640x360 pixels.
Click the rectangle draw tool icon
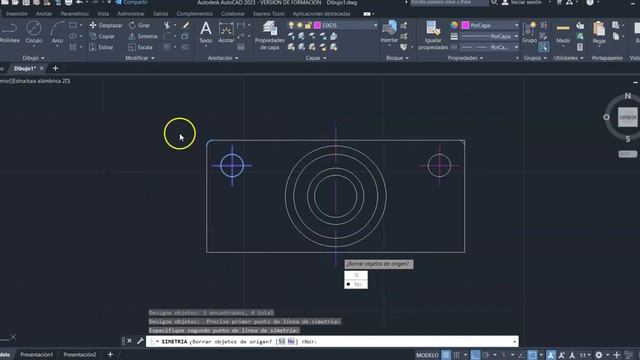73,25
